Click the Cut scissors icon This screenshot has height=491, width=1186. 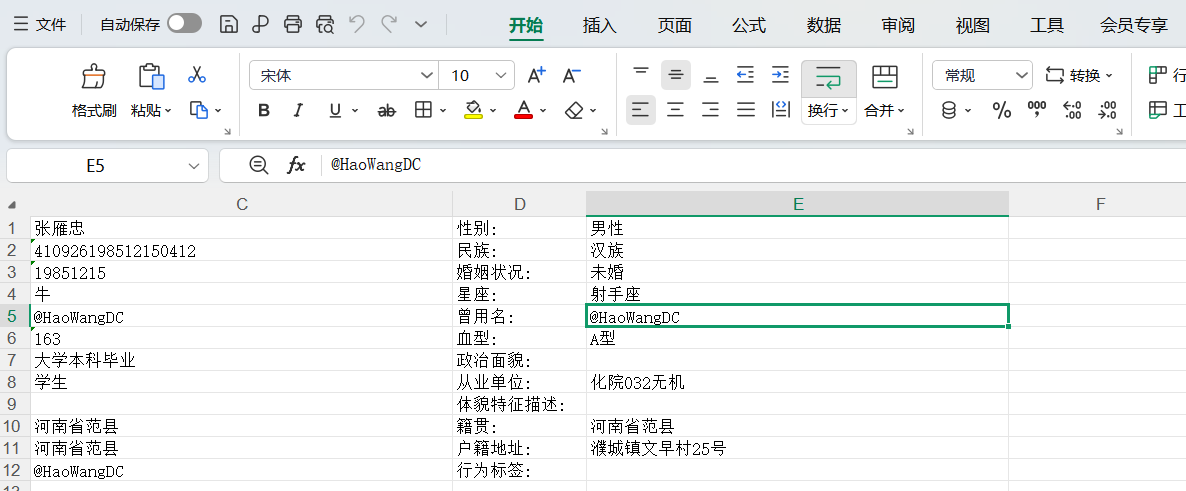point(197,75)
